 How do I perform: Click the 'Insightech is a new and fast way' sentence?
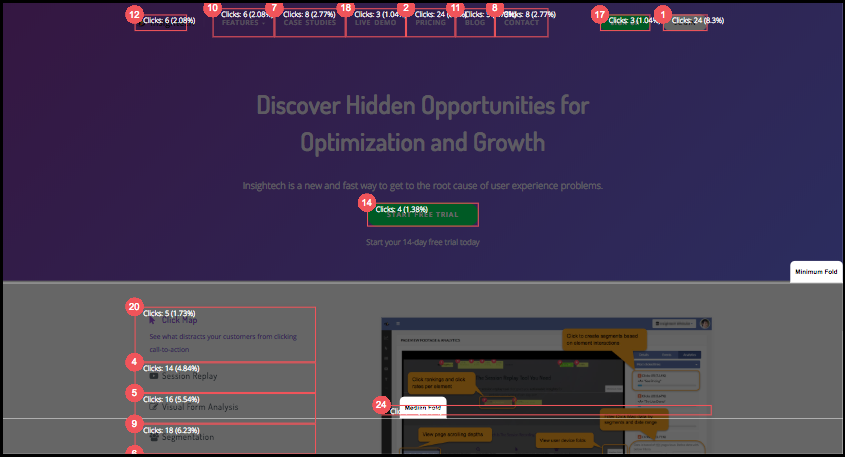pos(422,185)
